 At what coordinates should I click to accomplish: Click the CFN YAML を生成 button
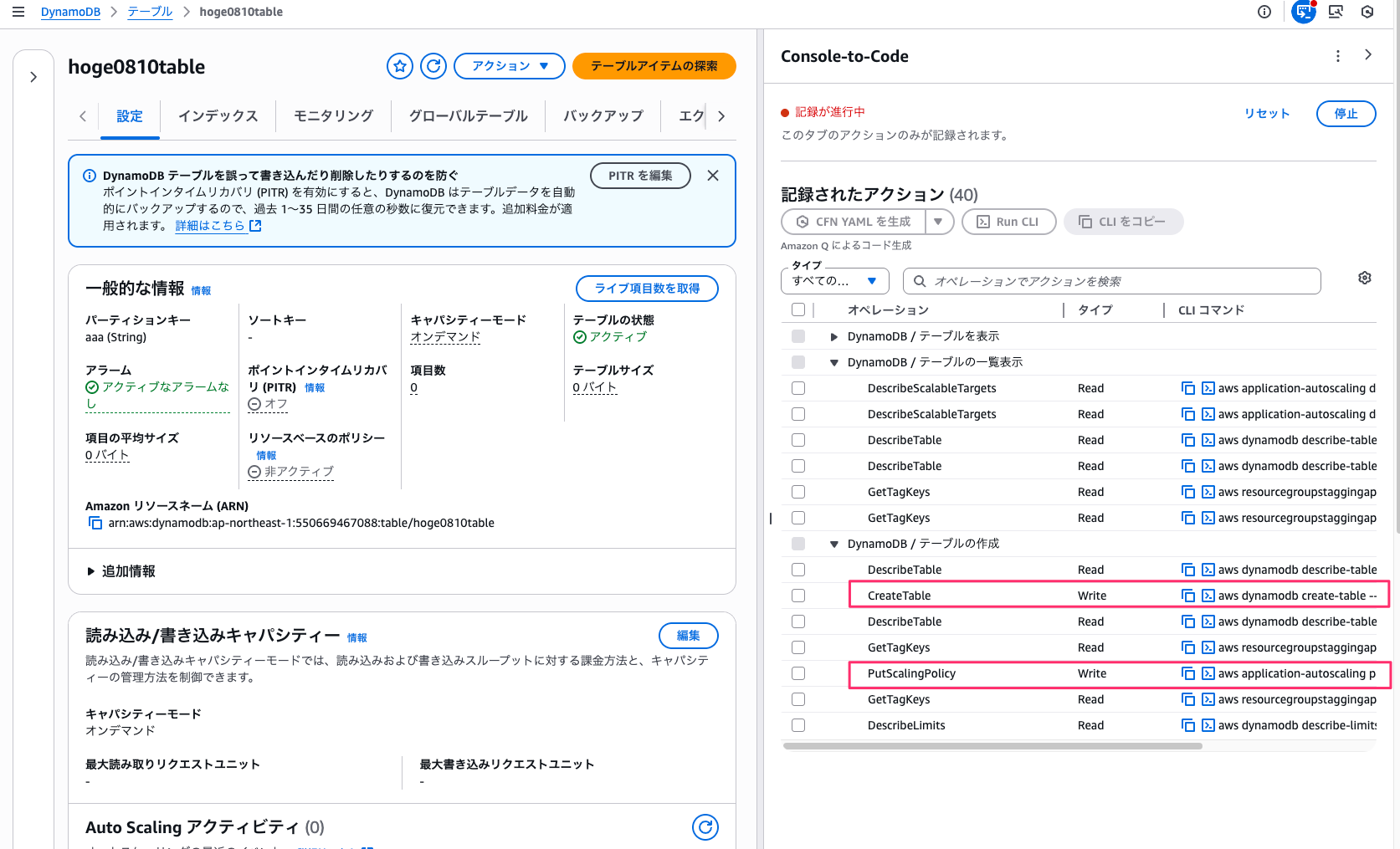(854, 222)
